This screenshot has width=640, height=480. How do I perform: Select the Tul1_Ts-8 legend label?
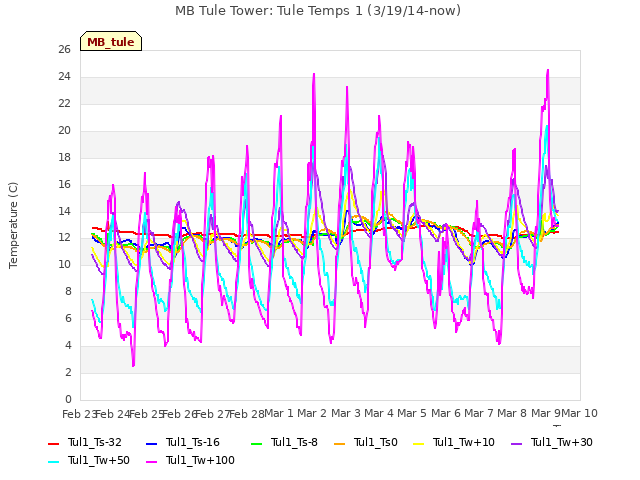pos(294,442)
